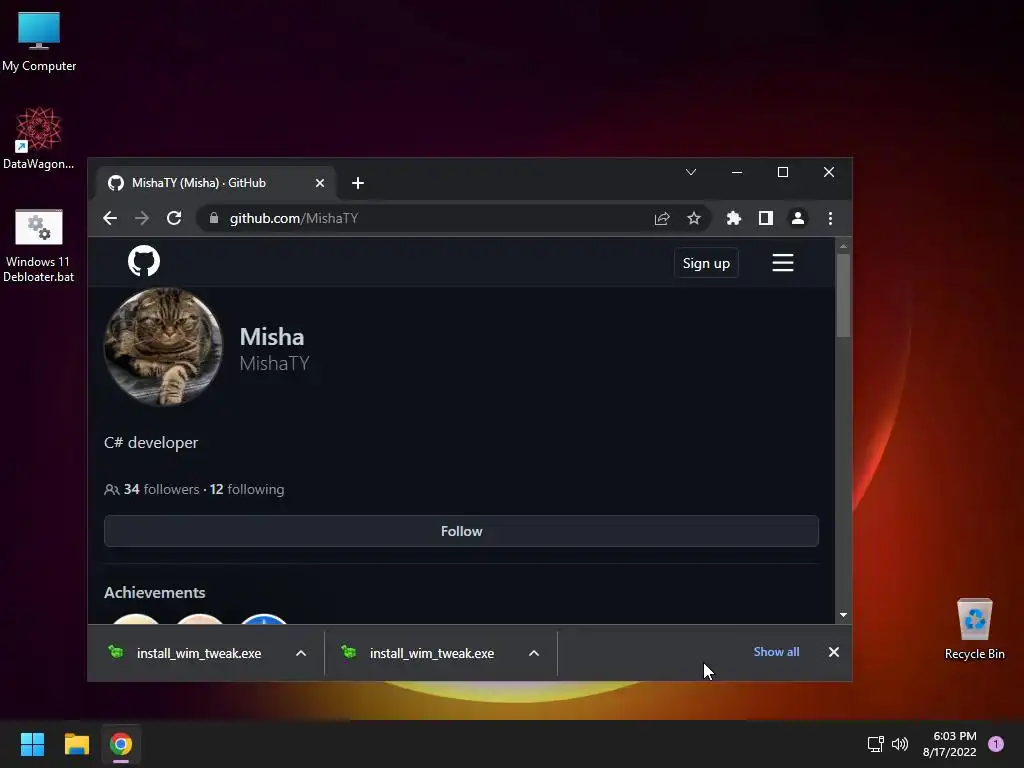Click Misha's cat profile picture
The height and width of the screenshot is (768, 1024).
163,347
